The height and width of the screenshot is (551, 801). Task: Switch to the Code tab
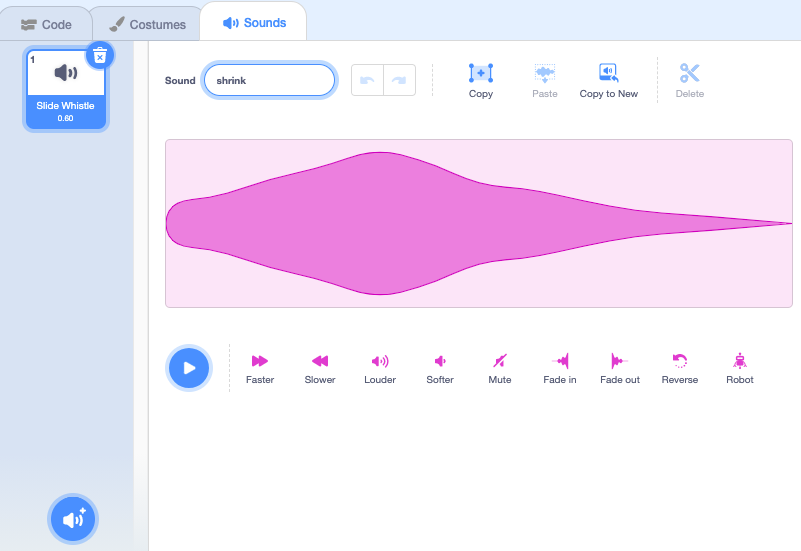pos(46,24)
